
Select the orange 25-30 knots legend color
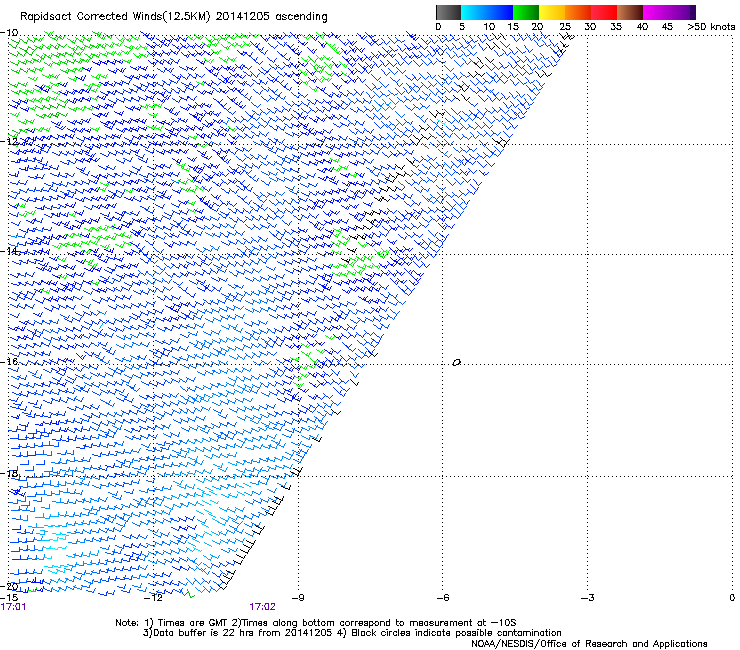point(578,12)
